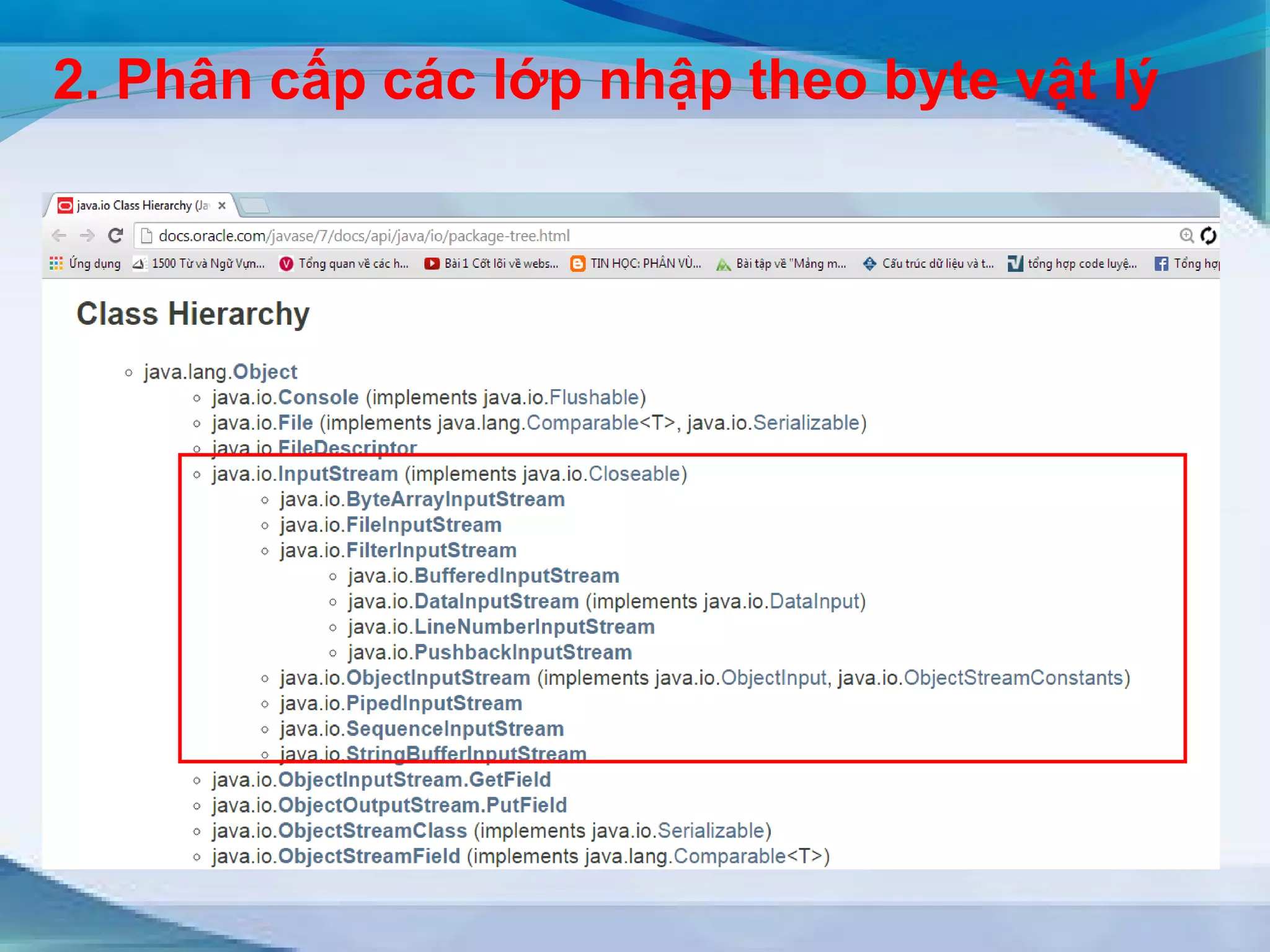
Task: Open the Console class link
Action: coord(318,397)
